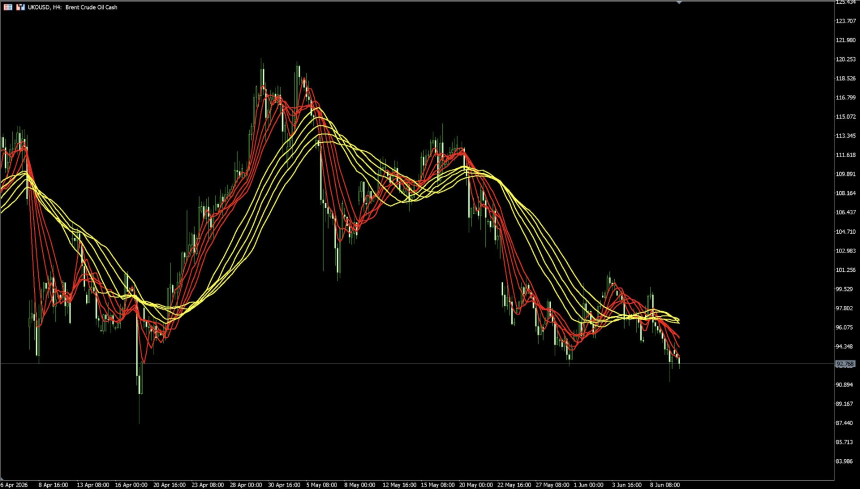Click the 8 Apr 16:00 time label

[54, 485]
